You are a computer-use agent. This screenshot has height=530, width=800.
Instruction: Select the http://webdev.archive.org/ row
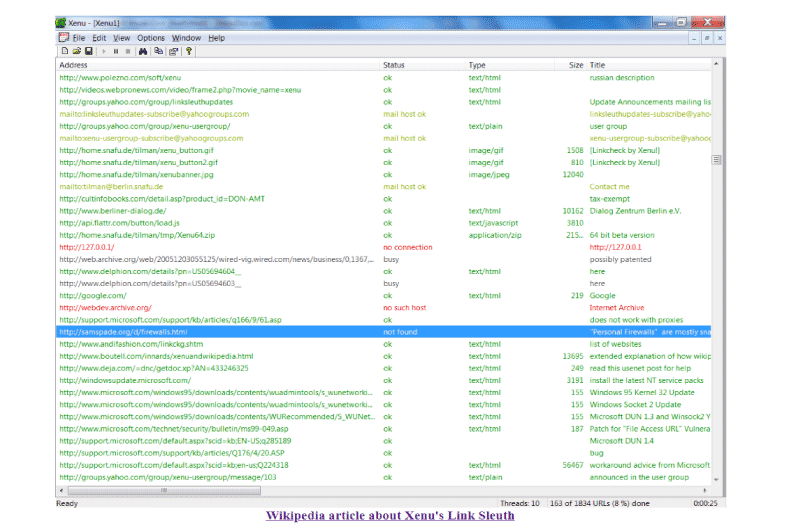[x=383, y=308]
